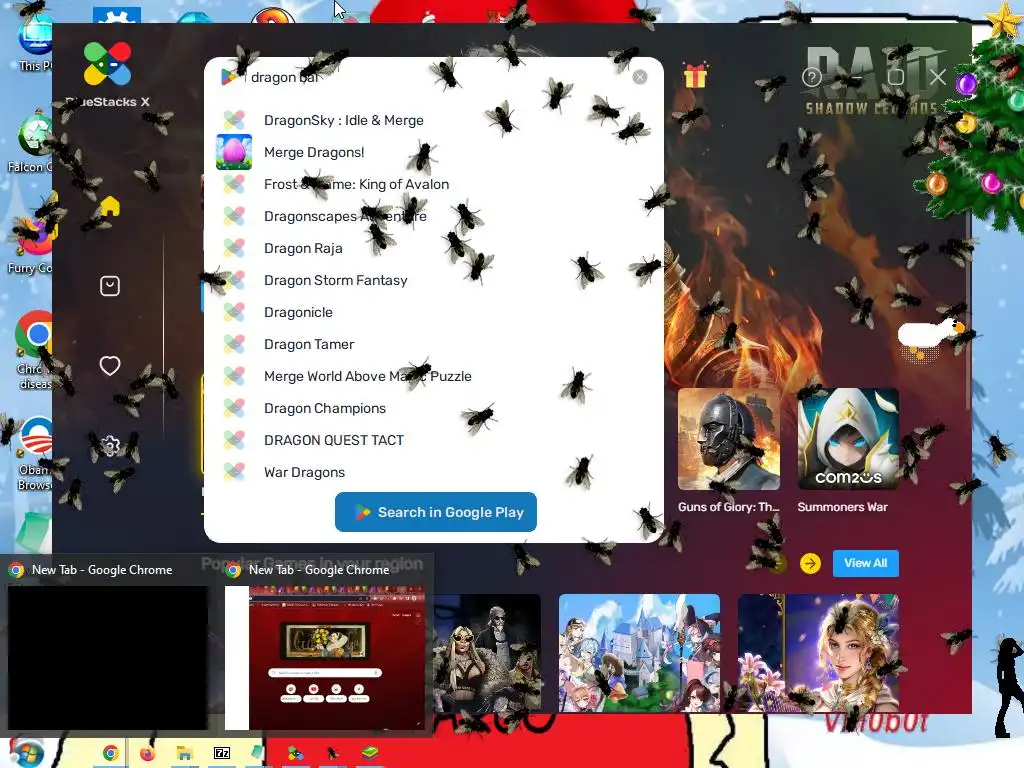Click the fly app taskbar icon
The width and height of the screenshot is (1024, 768).
(x=332, y=753)
